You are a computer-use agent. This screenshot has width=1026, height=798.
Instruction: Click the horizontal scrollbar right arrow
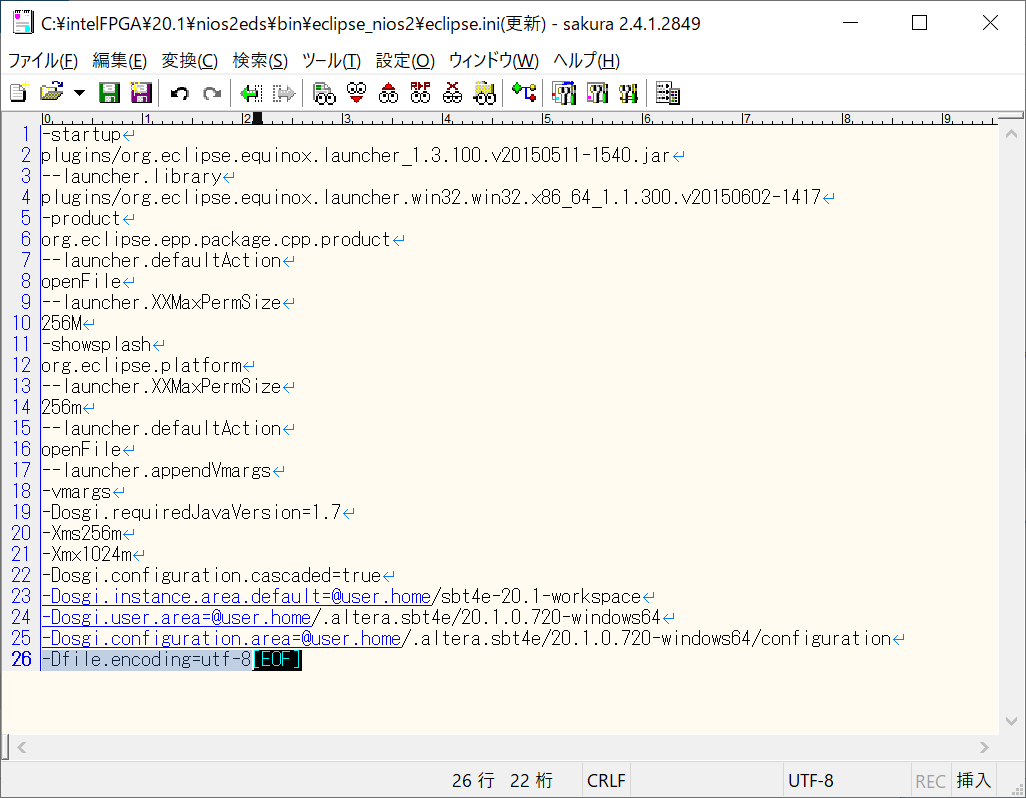click(x=984, y=747)
